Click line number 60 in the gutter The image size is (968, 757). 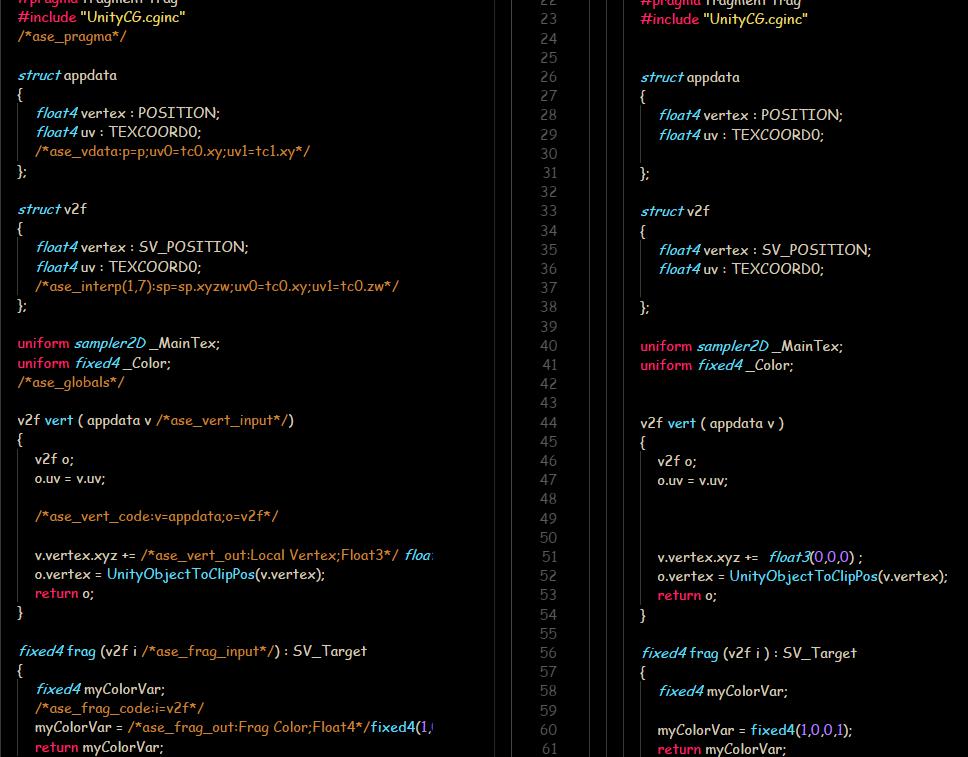pyautogui.click(x=548, y=730)
